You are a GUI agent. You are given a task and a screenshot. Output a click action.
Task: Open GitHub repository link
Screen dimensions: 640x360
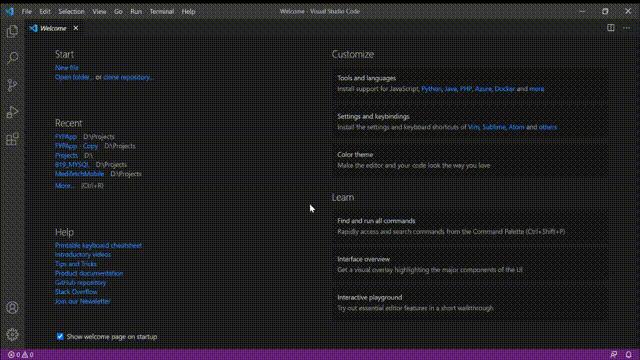[80, 282]
